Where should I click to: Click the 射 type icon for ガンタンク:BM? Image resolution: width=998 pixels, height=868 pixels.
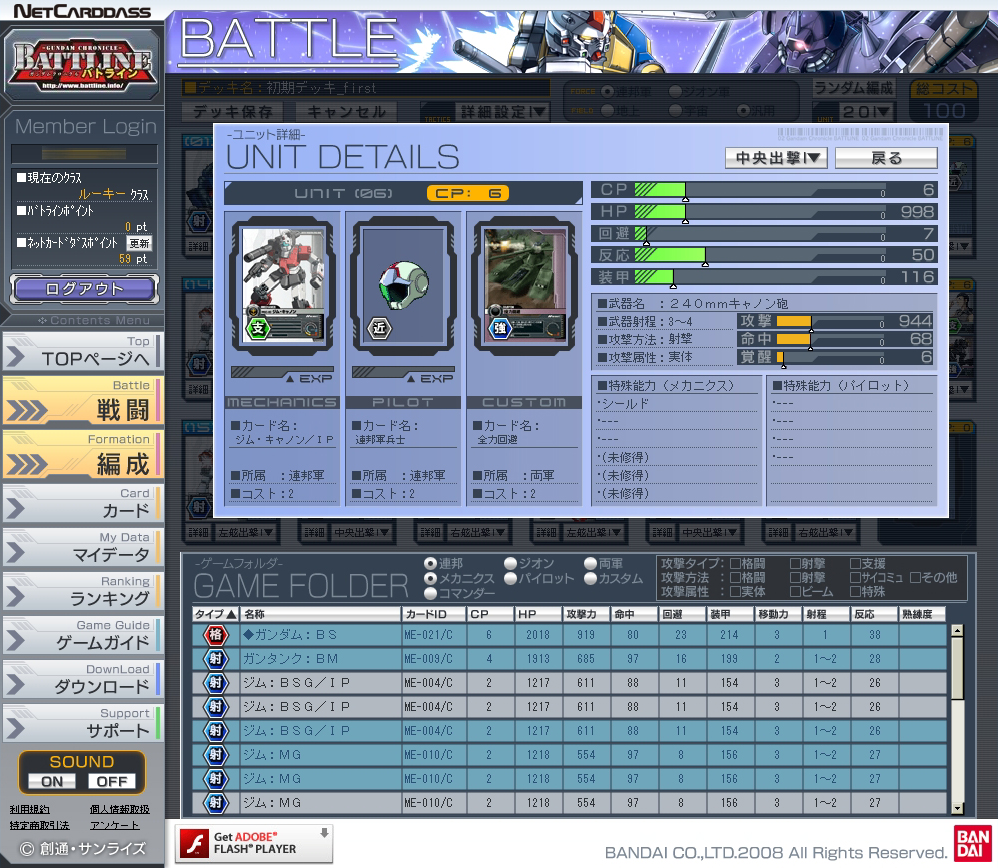tap(216, 659)
